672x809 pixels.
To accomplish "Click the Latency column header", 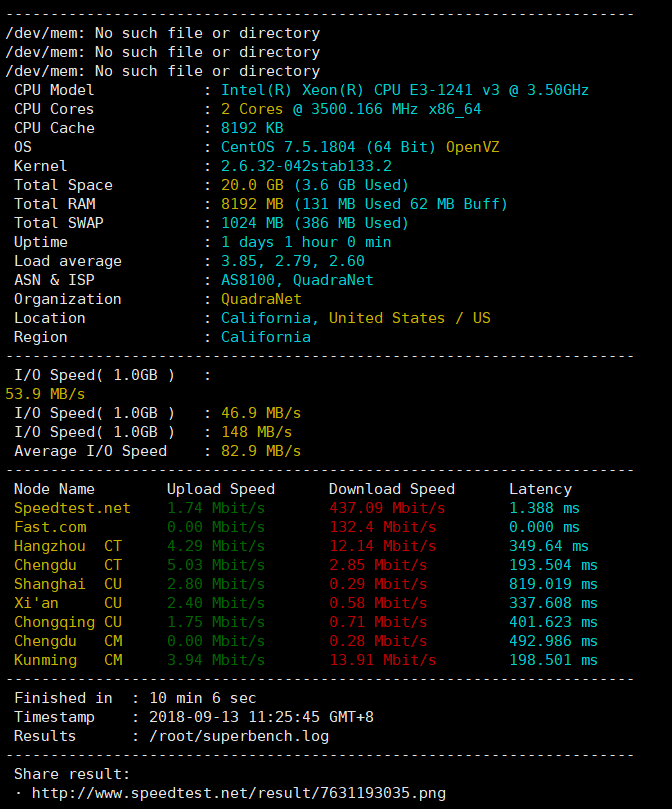I will [x=540, y=489].
